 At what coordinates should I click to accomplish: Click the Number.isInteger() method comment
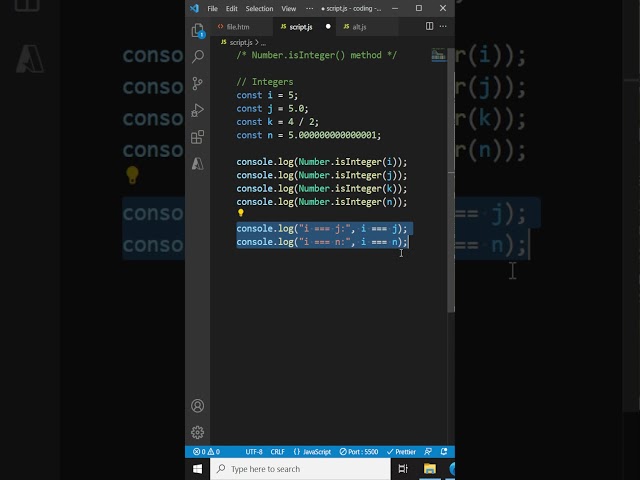pos(316,55)
